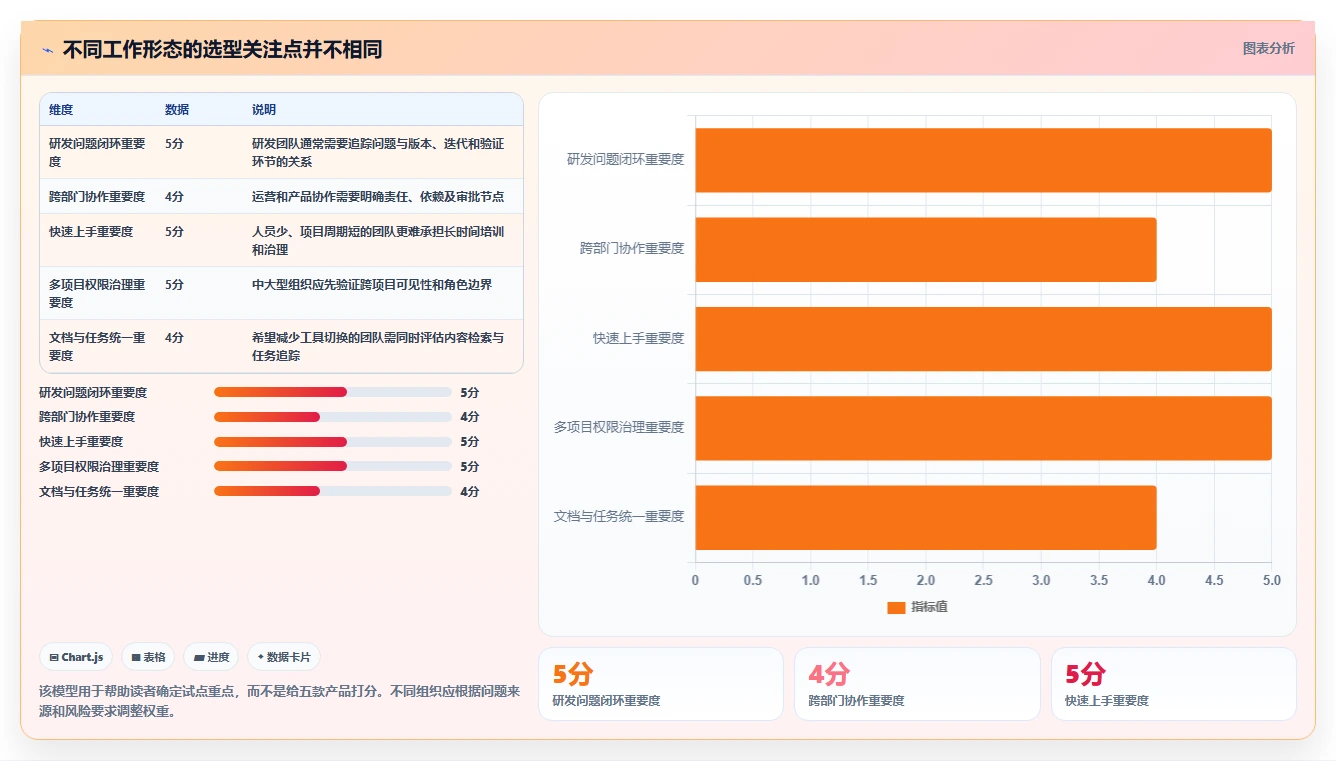Select the 数据卡片 tag chip

point(284,657)
